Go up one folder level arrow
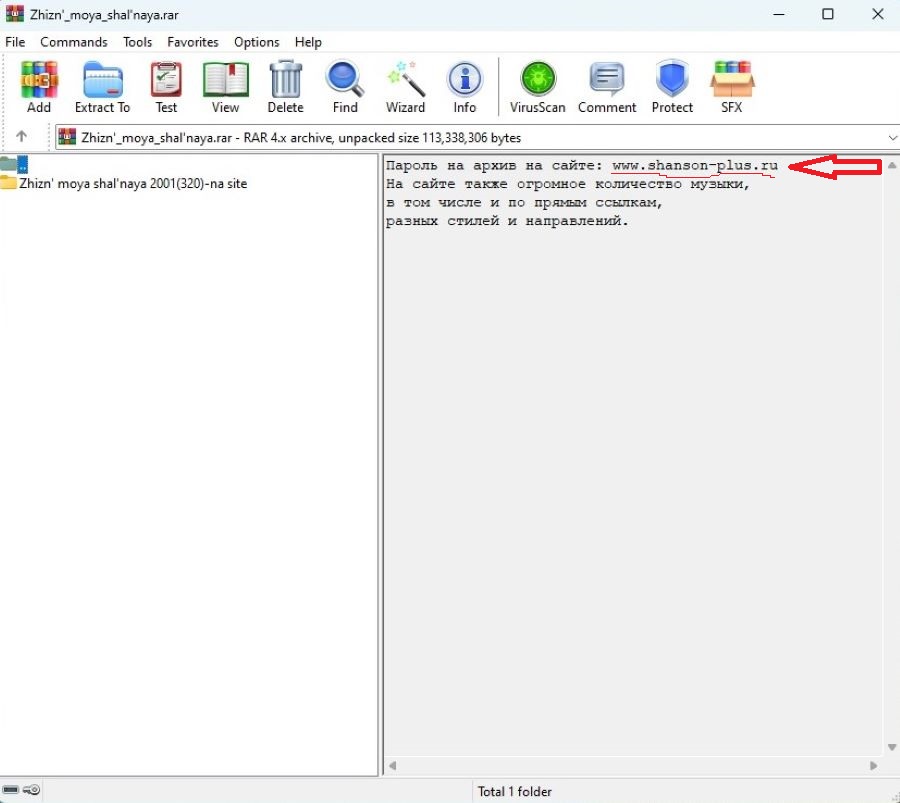900x803 pixels. [x=21, y=136]
